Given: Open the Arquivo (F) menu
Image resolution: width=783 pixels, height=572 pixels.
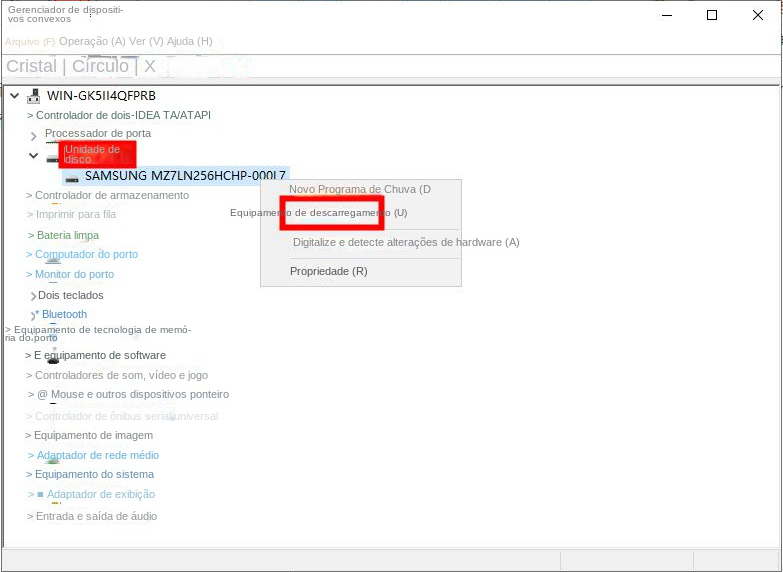Looking at the screenshot, I should (30, 41).
